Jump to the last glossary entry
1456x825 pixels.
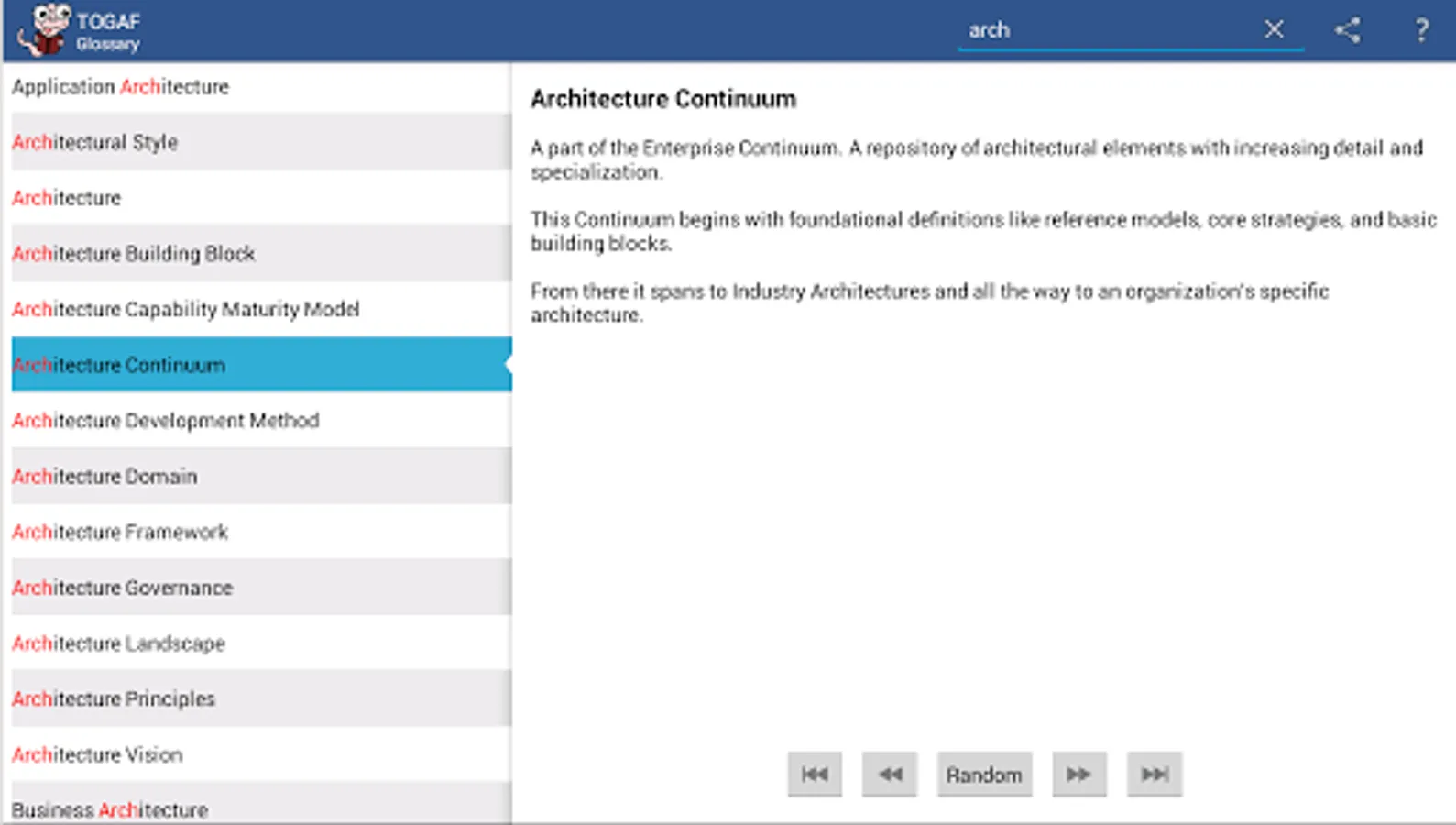tap(1155, 775)
